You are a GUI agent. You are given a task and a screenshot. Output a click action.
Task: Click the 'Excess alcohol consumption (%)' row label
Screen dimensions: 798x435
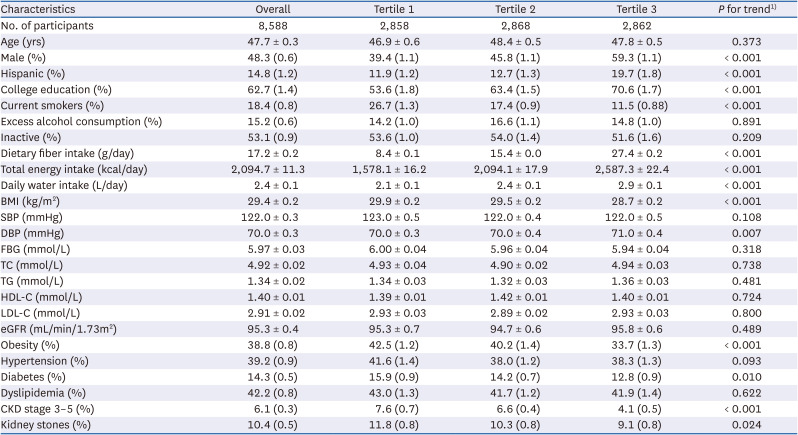pyautogui.click(x=82, y=121)
